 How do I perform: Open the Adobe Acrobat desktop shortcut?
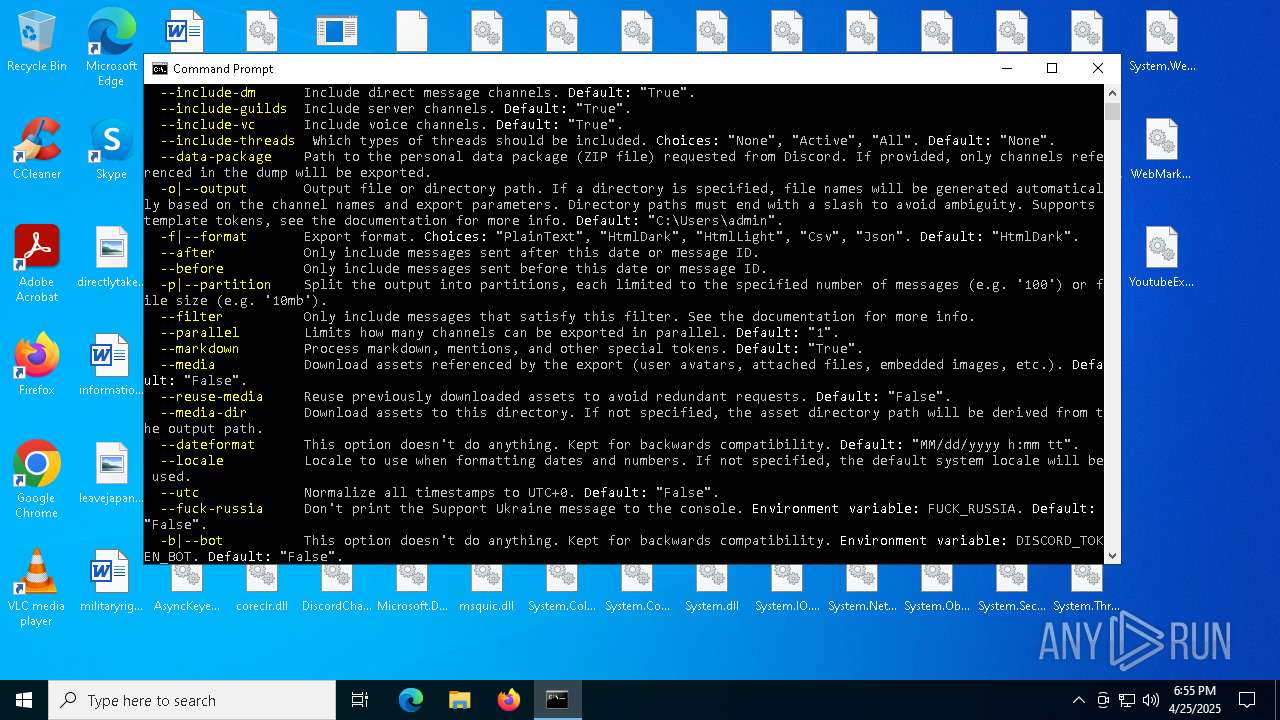pyautogui.click(x=36, y=264)
